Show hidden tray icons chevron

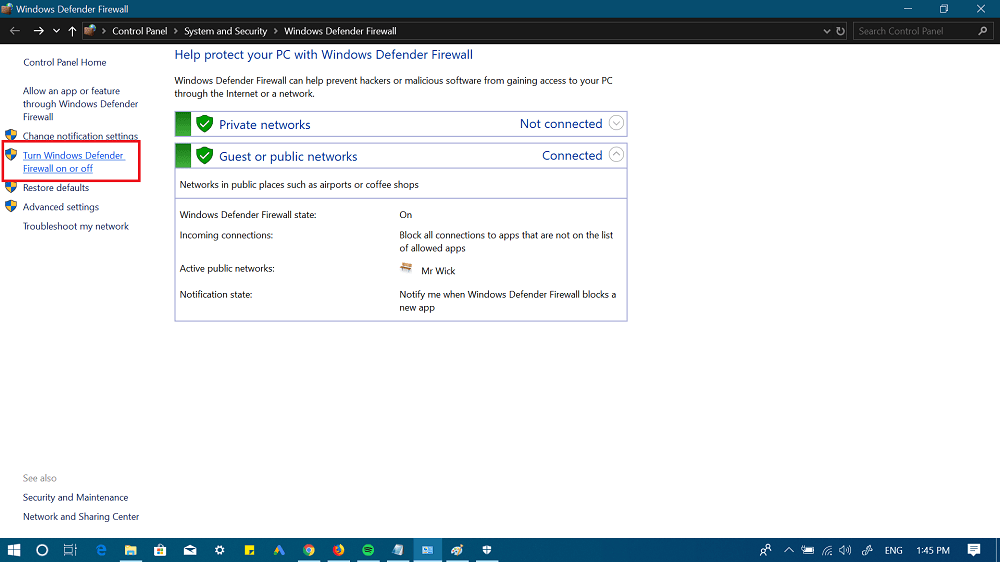789,550
